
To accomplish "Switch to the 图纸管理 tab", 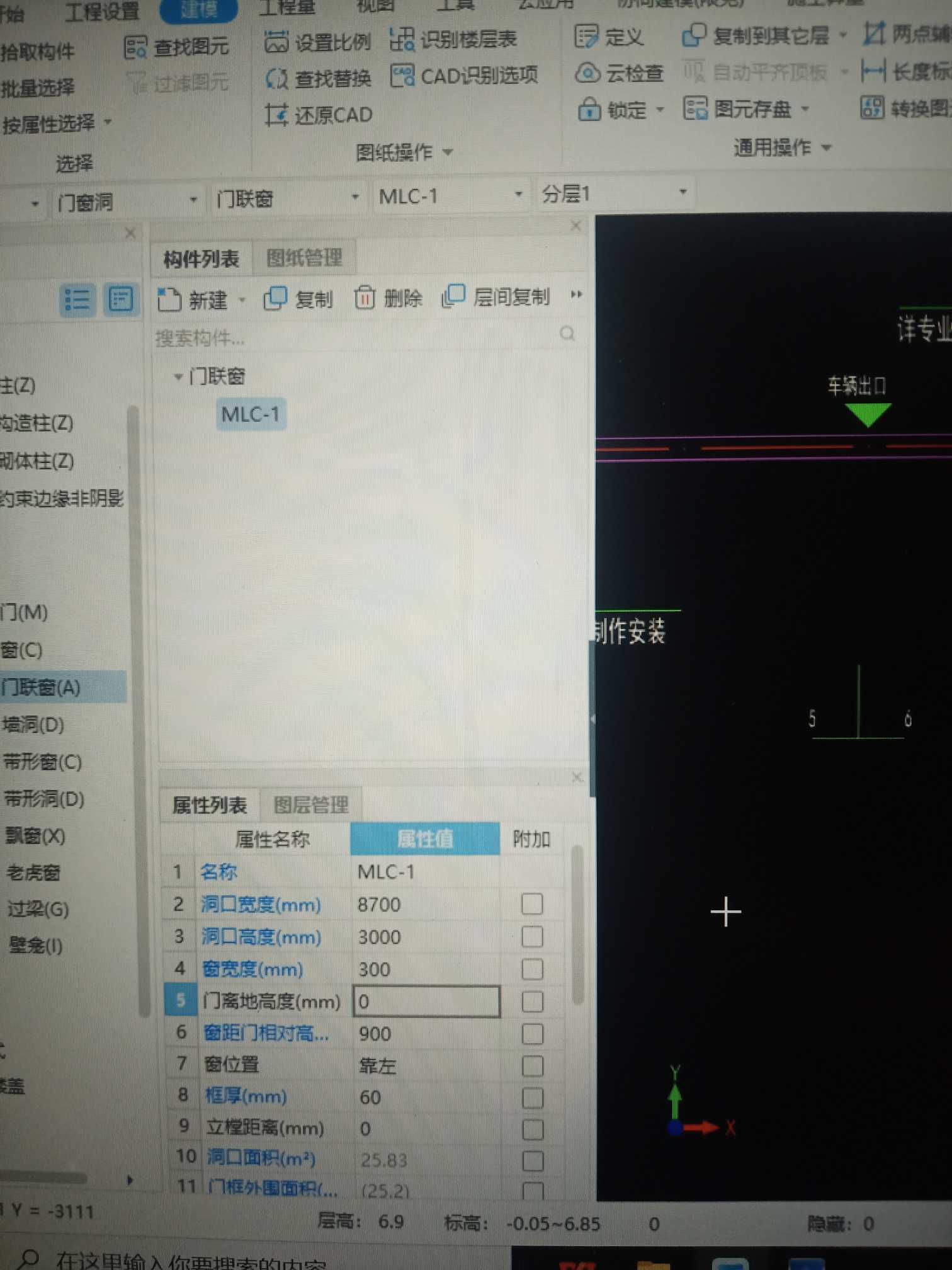I will (x=304, y=257).
